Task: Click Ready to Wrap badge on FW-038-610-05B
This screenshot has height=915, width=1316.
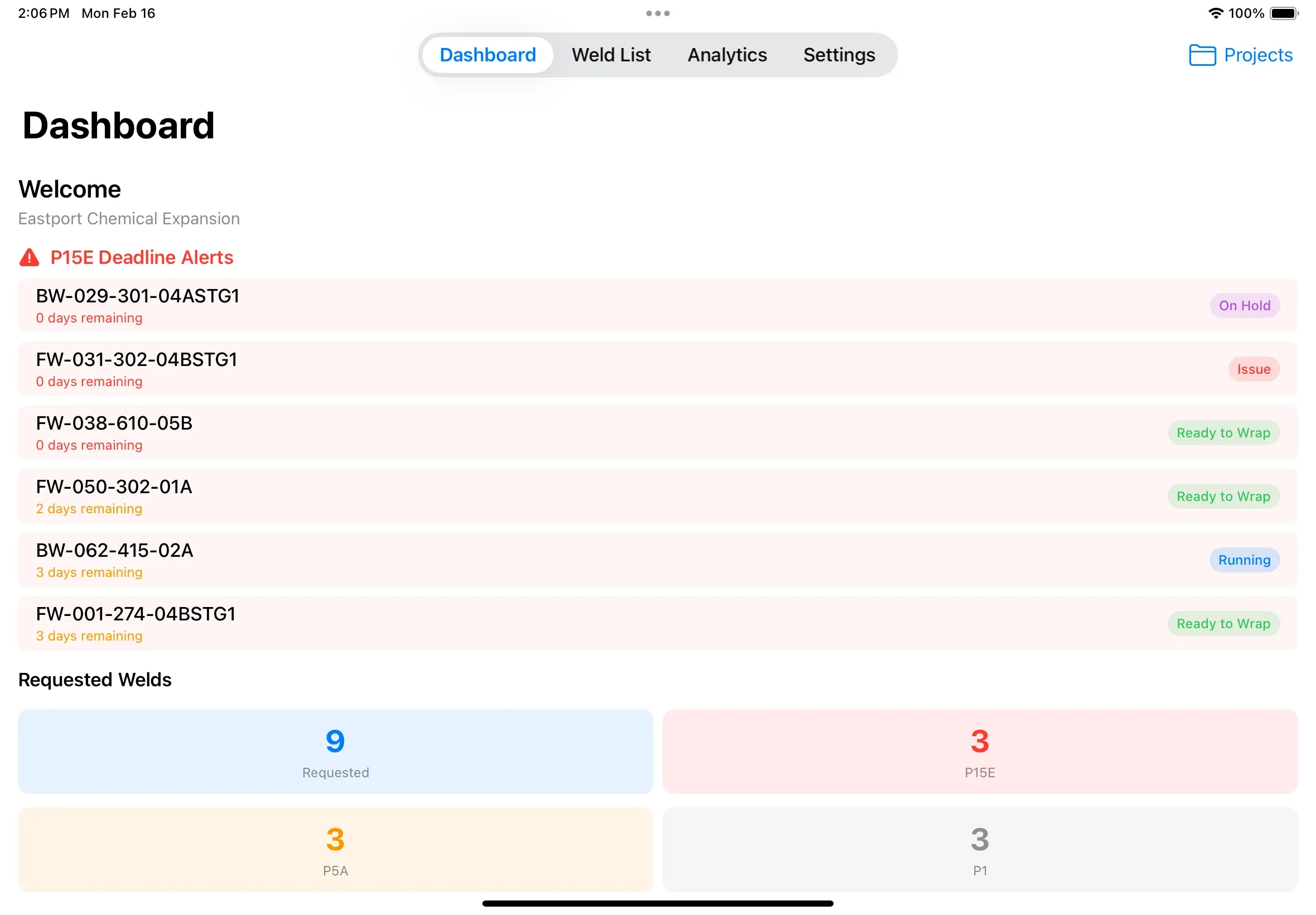Action: [x=1224, y=432]
